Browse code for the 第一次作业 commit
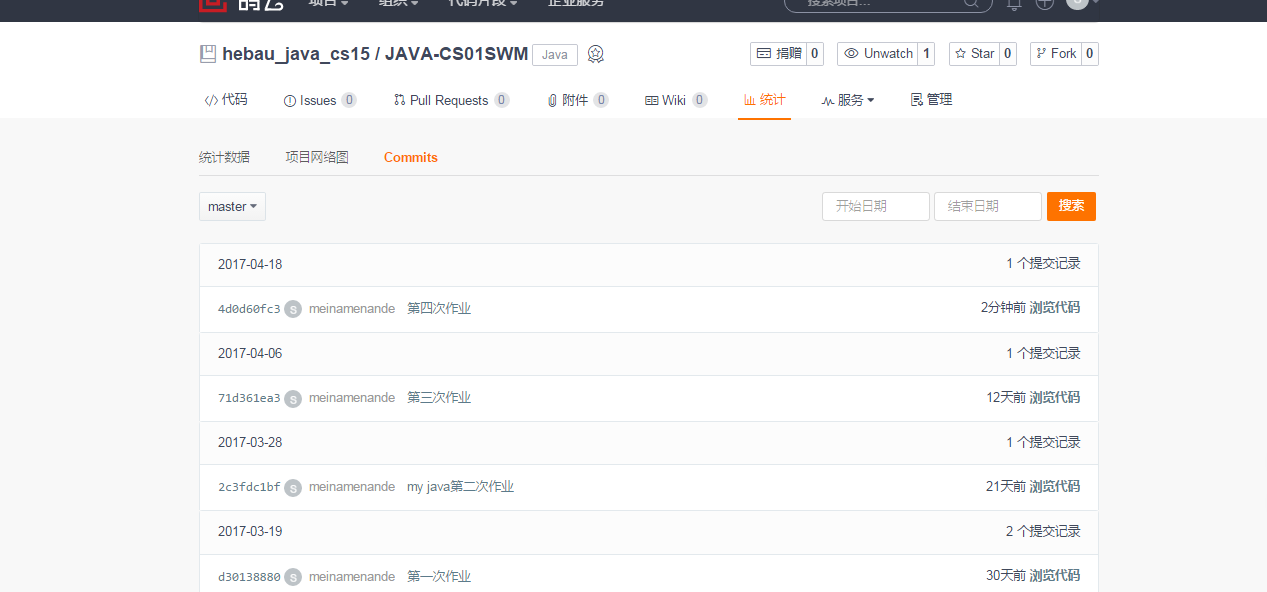Viewport: 1267px width, 592px height. pos(1055,575)
